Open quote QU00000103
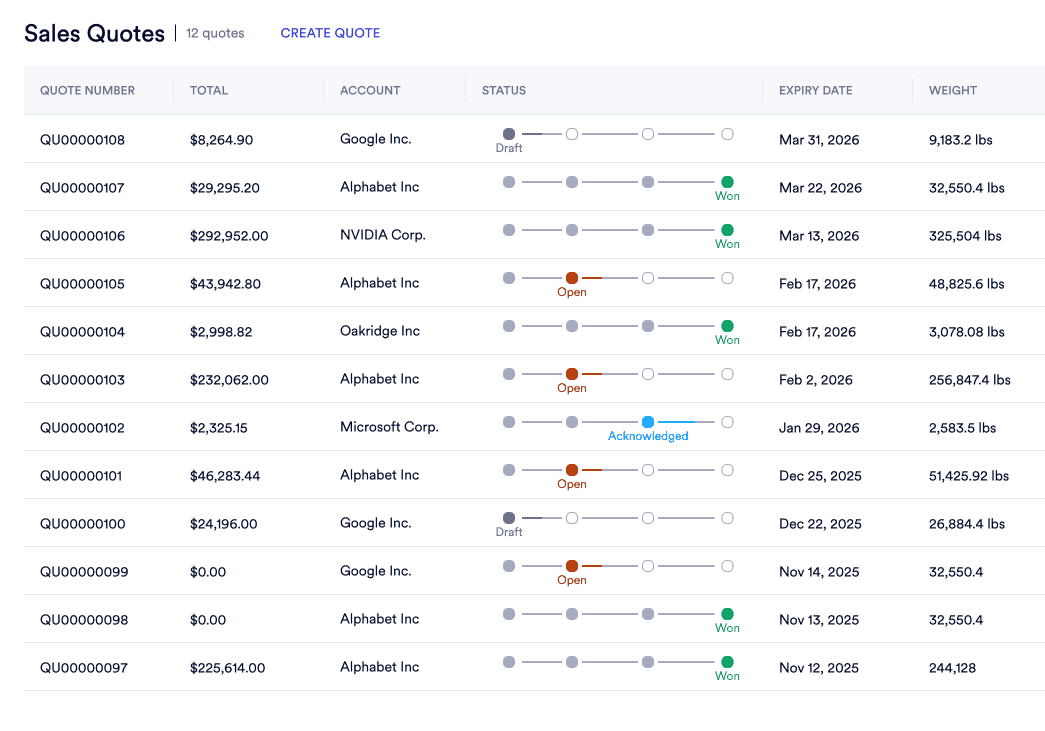1045x731 pixels. (82, 380)
